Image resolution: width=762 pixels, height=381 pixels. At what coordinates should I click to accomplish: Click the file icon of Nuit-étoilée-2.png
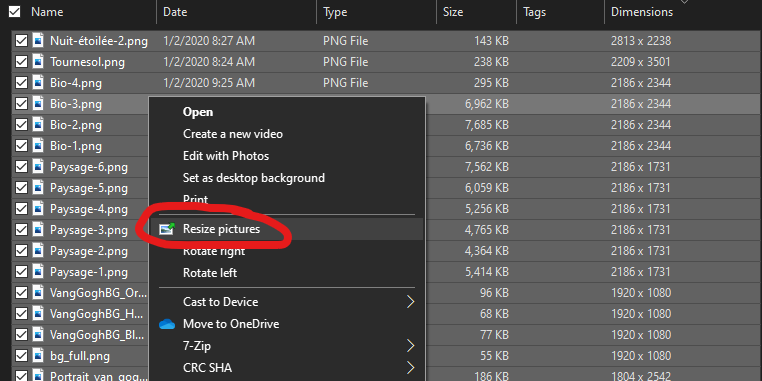pos(38,41)
